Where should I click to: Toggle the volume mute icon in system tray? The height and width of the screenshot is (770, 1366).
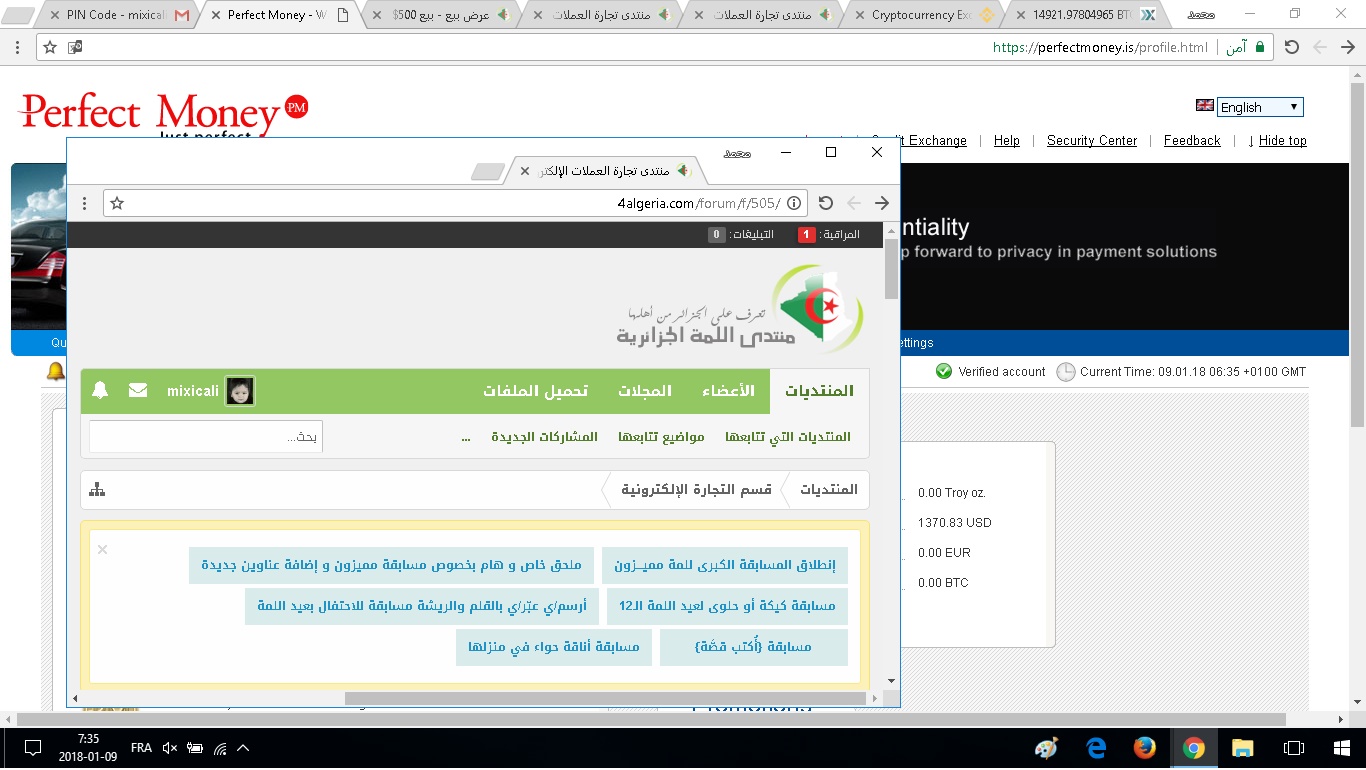[x=169, y=748]
